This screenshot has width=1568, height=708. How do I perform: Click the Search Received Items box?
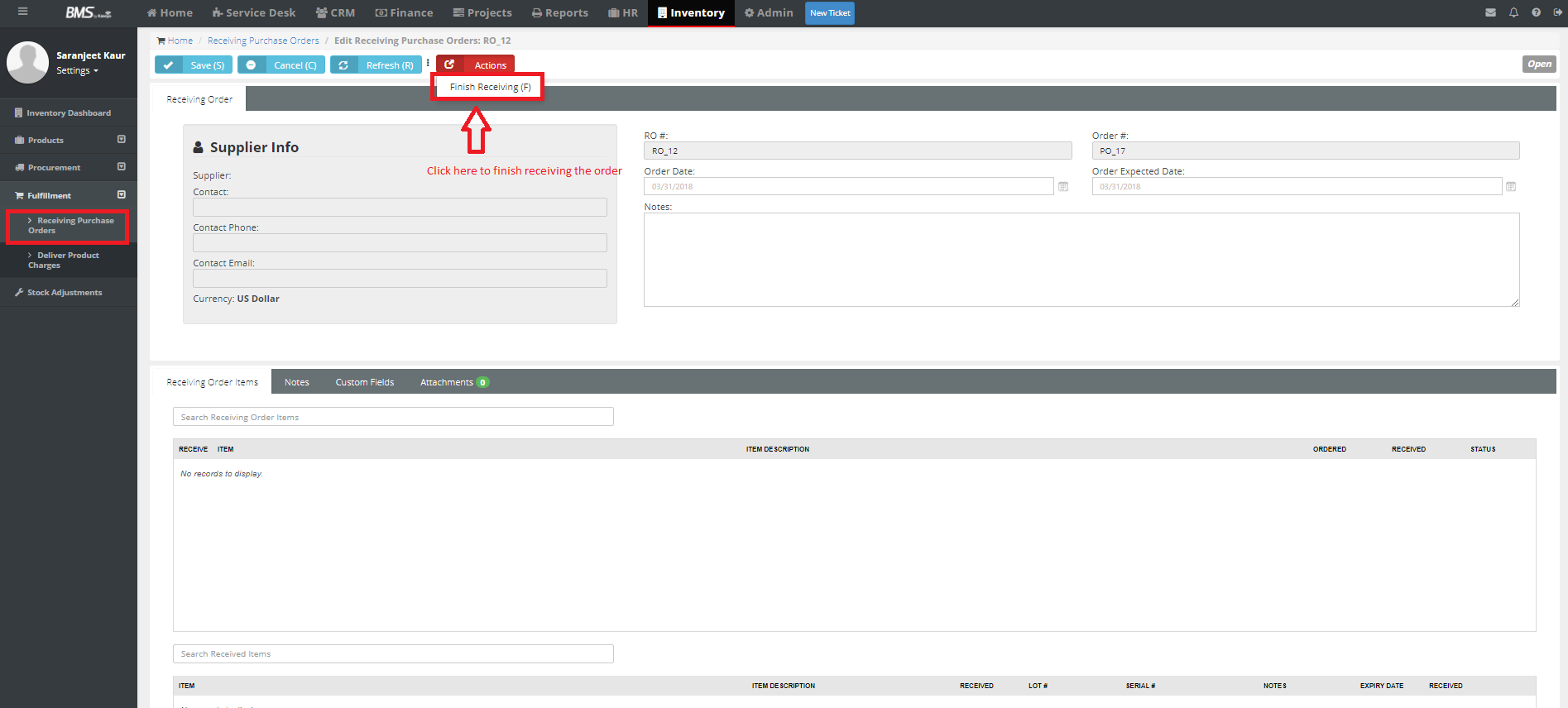[x=393, y=653]
